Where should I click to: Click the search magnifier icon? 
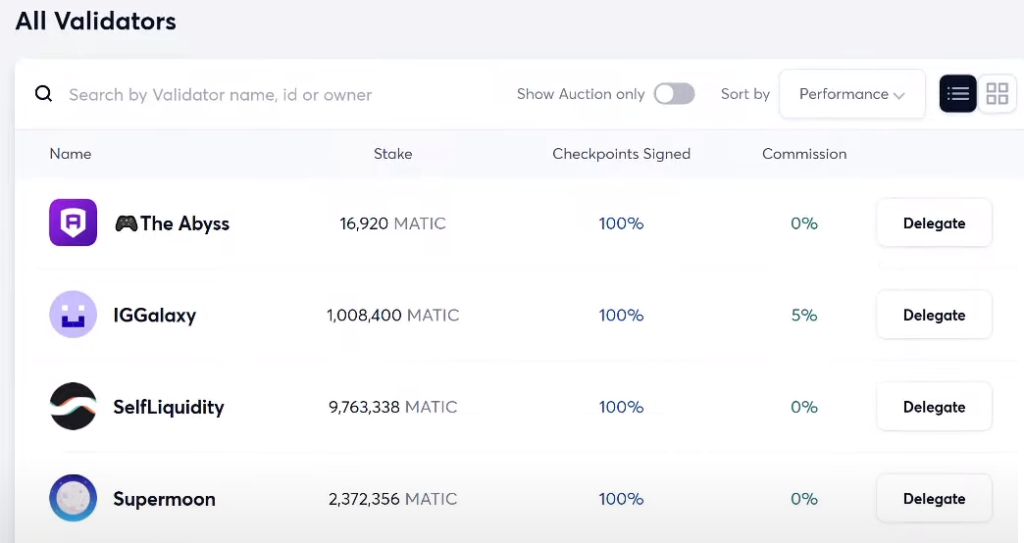click(43, 94)
